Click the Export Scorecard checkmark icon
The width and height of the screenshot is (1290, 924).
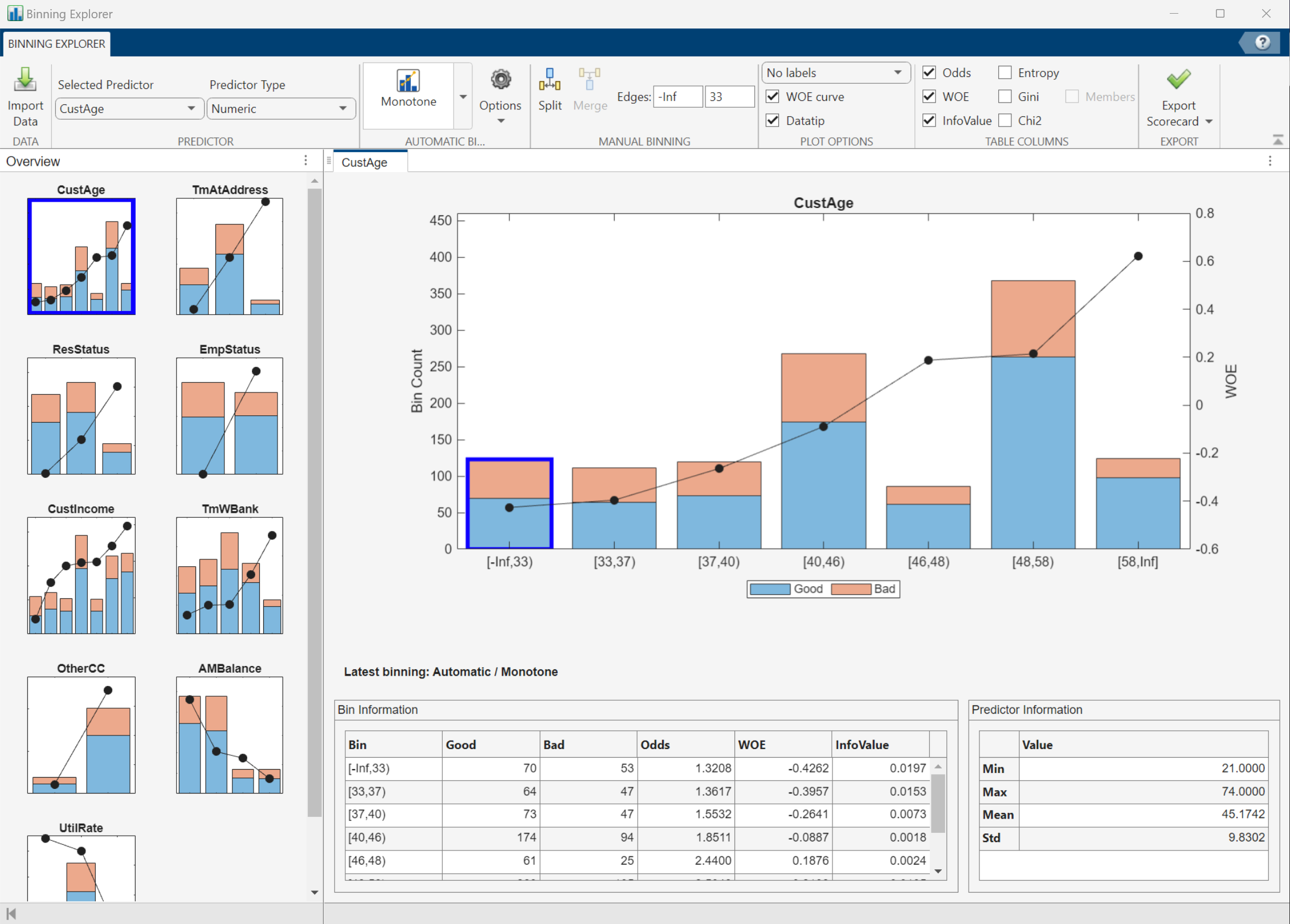(x=1178, y=80)
